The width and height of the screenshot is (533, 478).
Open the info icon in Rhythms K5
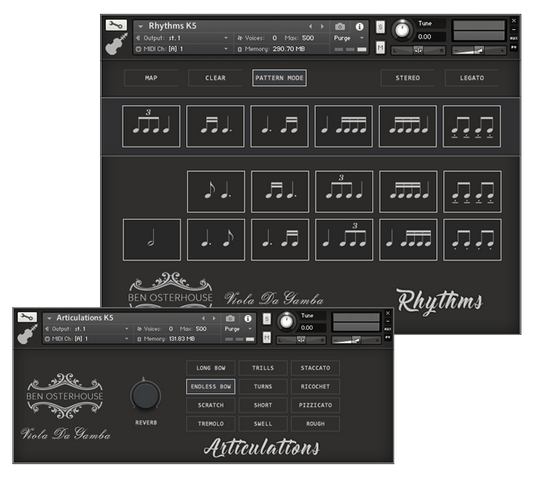coord(359,27)
